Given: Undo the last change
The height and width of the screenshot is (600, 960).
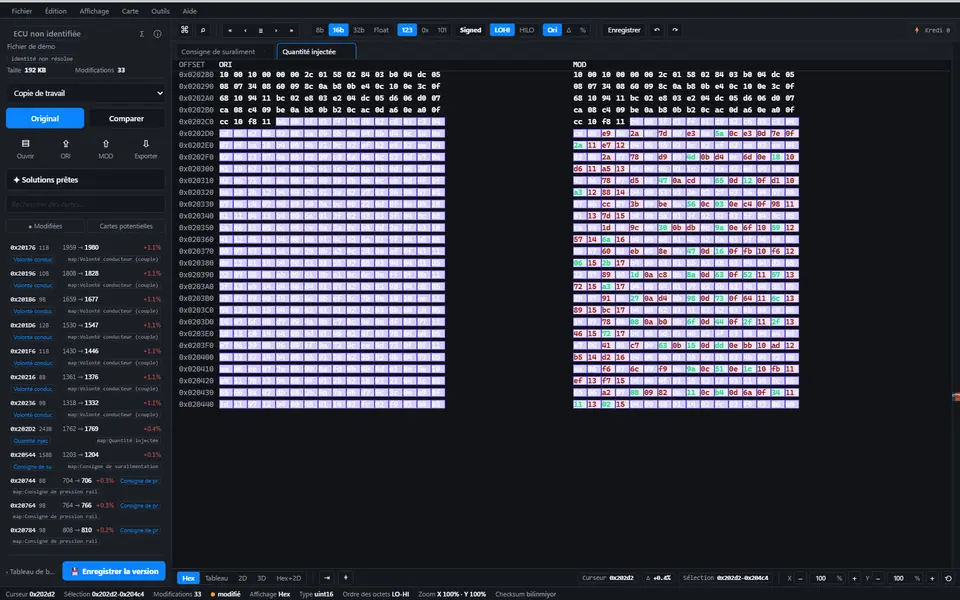Looking at the screenshot, I should pos(657,30).
